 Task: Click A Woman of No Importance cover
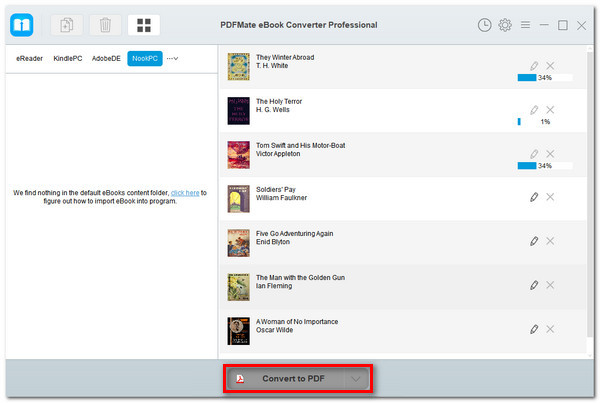point(238,331)
